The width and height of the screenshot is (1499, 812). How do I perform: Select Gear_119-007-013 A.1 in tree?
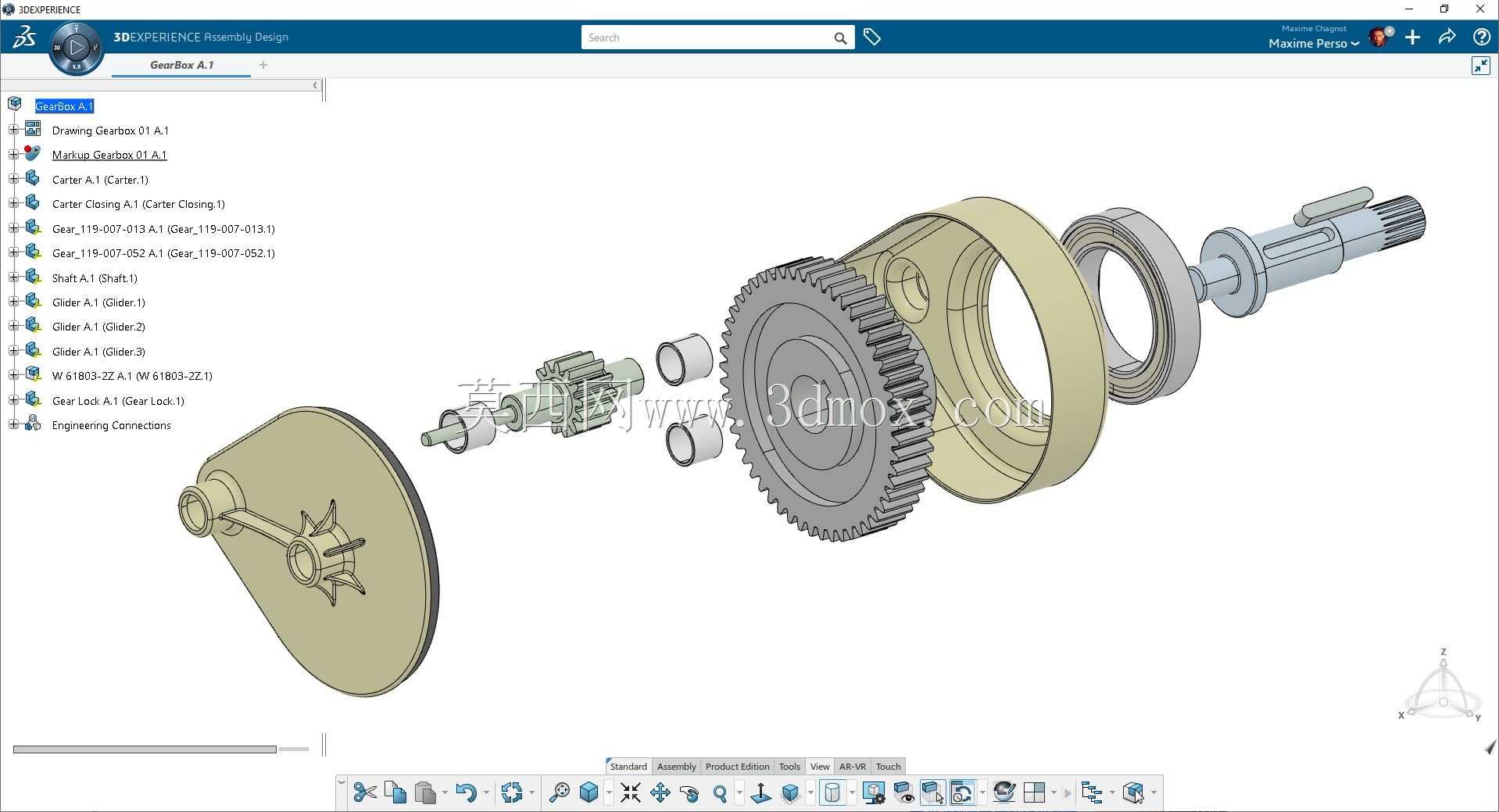coord(163,229)
